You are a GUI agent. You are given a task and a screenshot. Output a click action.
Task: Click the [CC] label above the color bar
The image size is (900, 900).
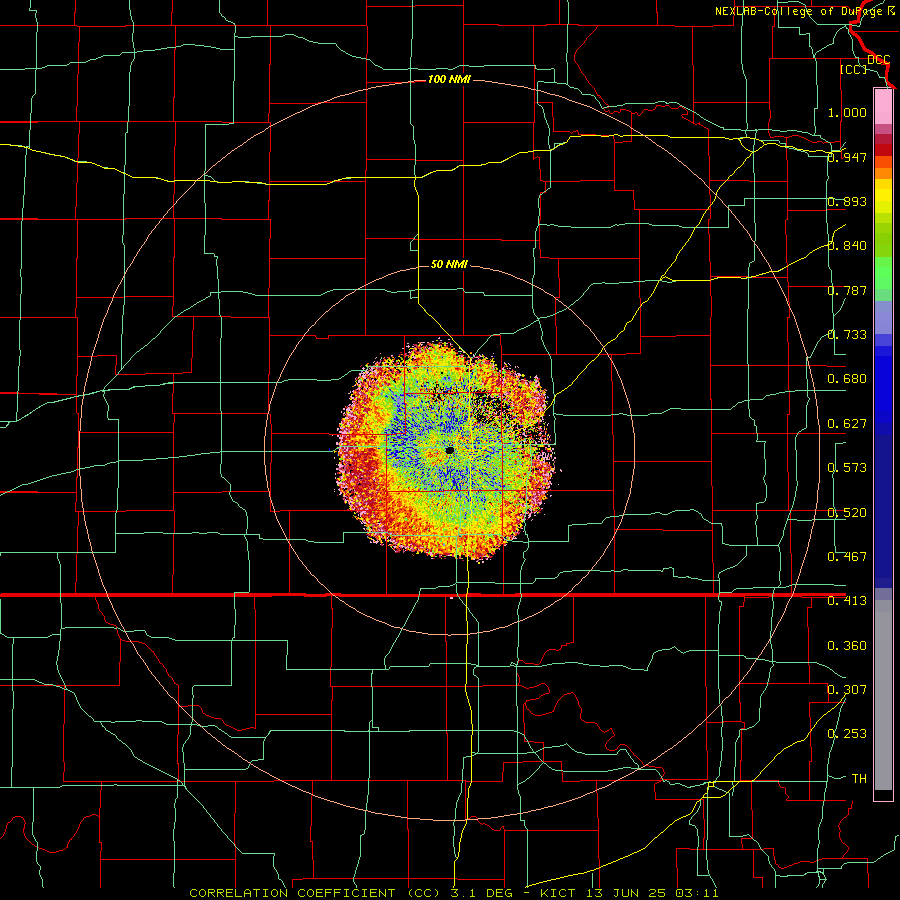coord(853,70)
